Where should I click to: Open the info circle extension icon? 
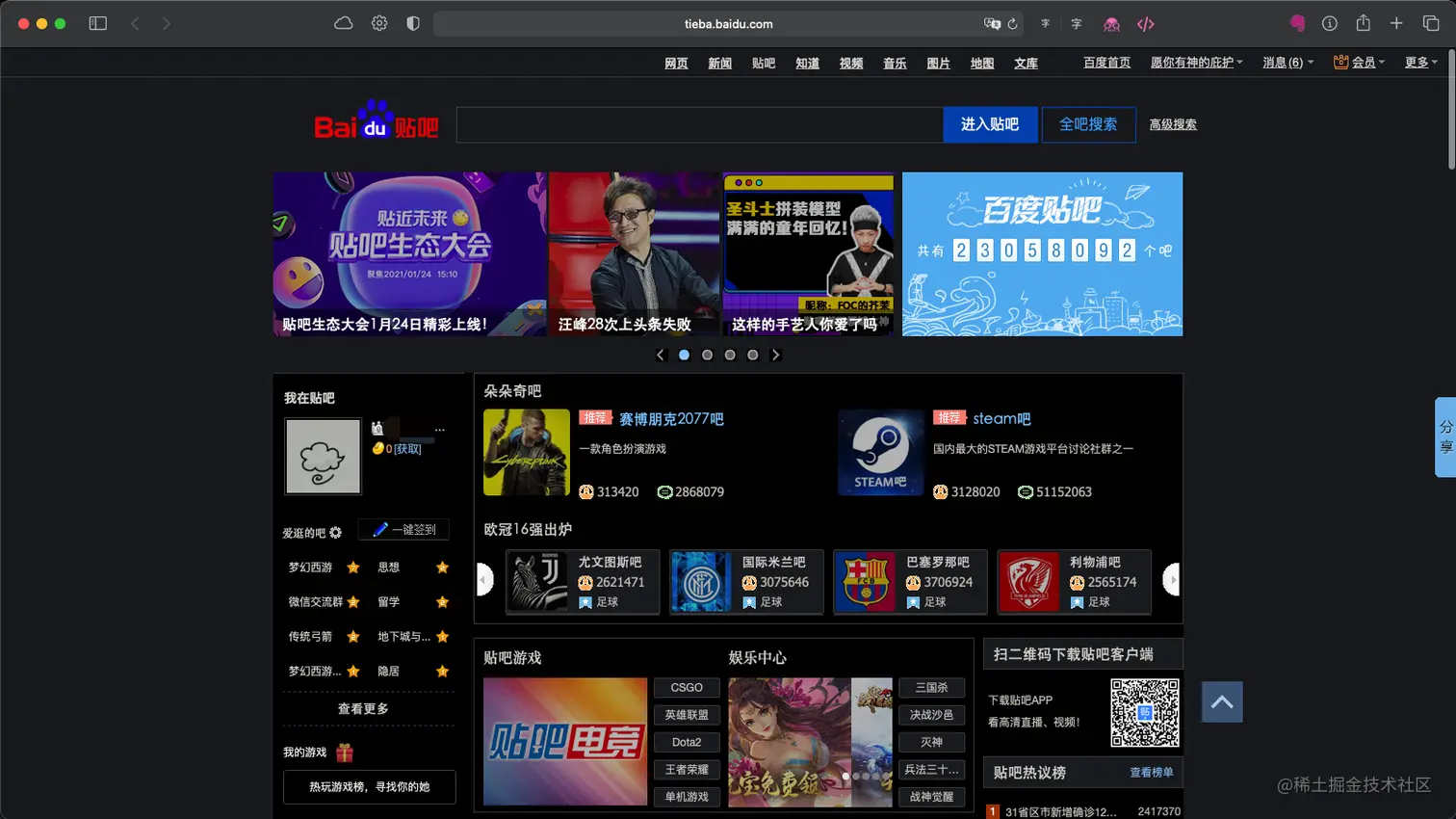[x=1330, y=23]
